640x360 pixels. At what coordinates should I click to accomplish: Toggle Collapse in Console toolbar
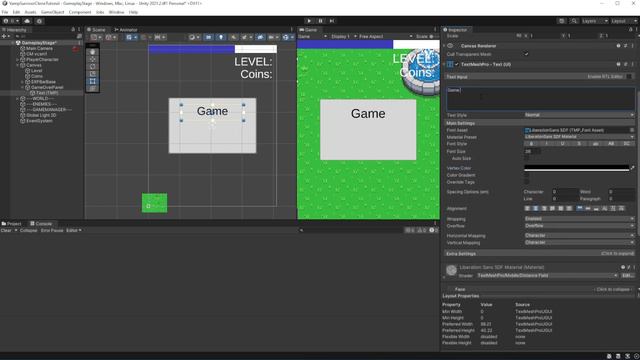tap(29, 230)
